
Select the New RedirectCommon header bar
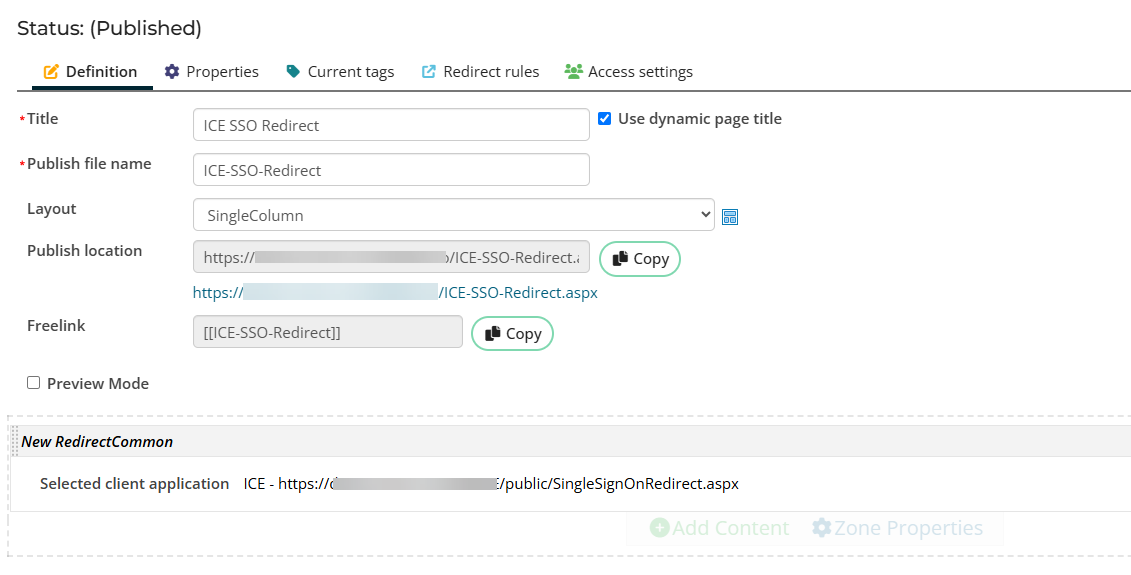tap(570, 441)
